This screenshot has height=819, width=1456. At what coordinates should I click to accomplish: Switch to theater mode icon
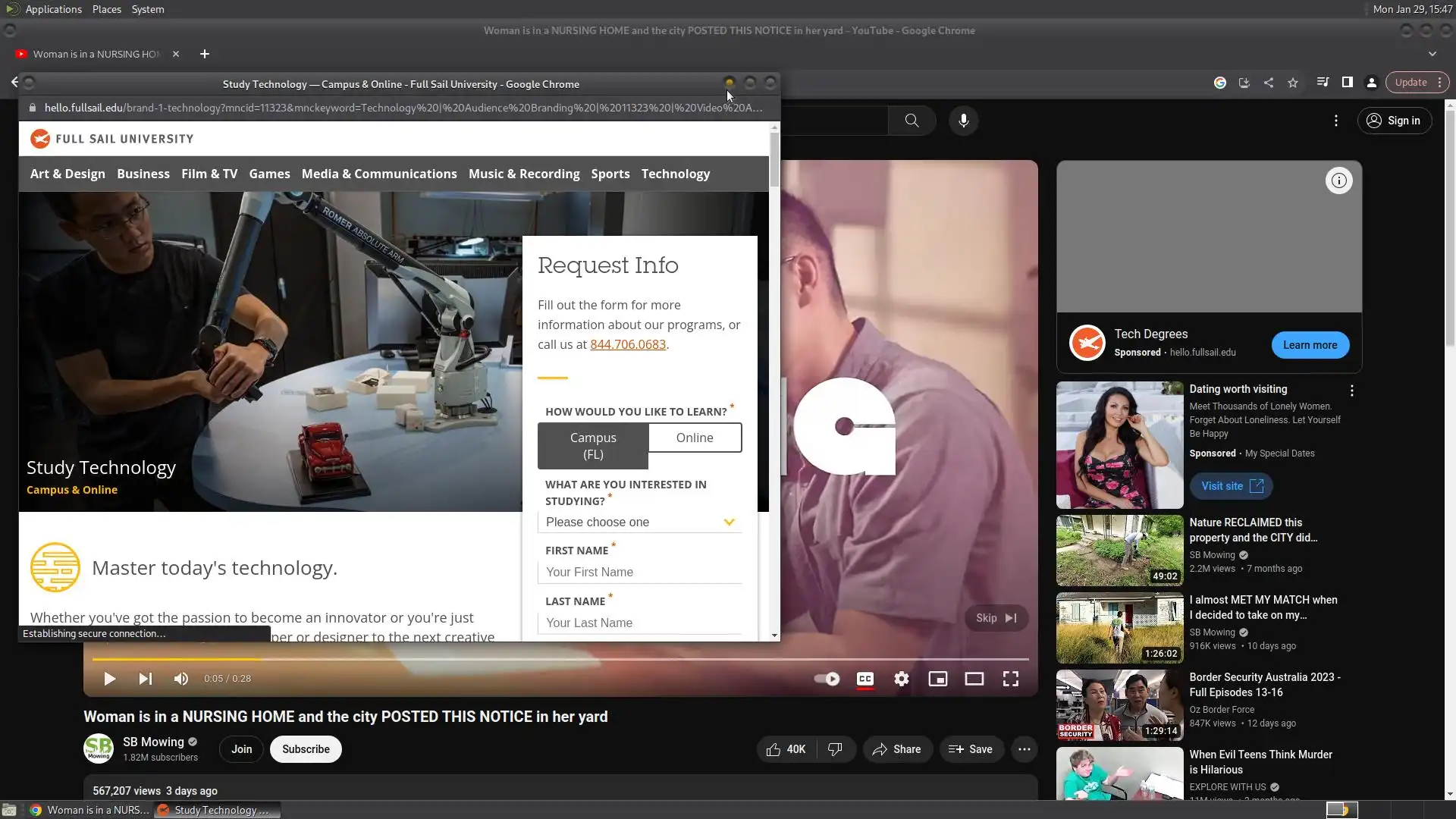click(974, 679)
